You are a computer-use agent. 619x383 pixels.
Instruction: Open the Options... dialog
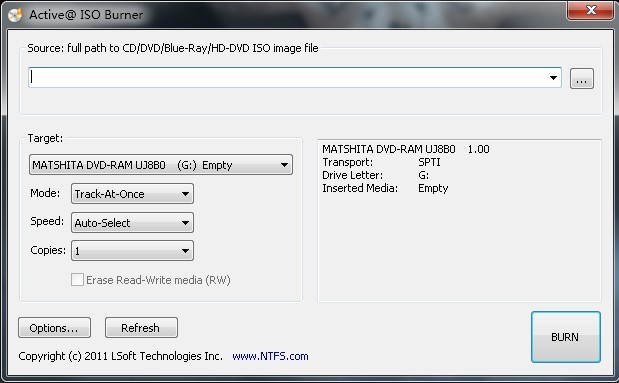coord(54,328)
